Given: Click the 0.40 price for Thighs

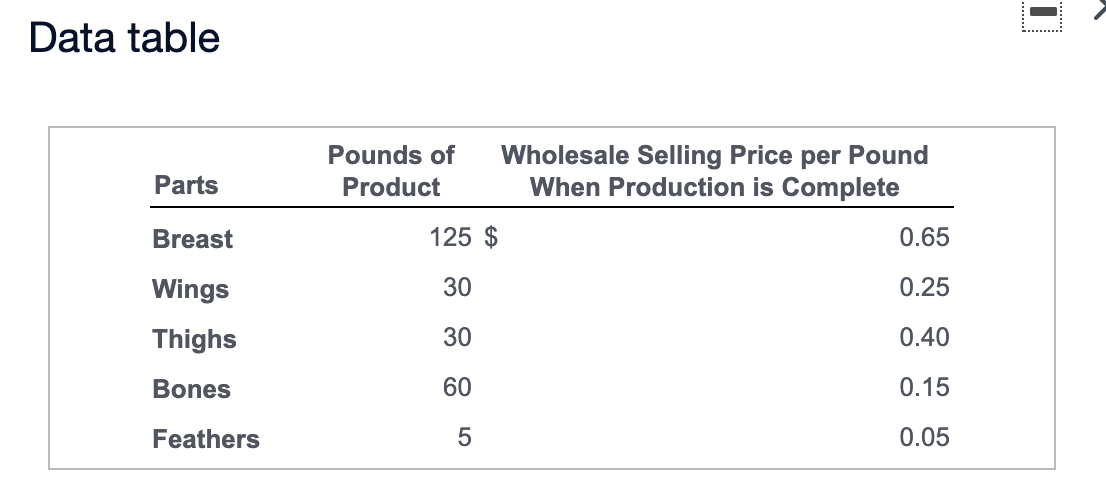Looking at the screenshot, I should [925, 337].
